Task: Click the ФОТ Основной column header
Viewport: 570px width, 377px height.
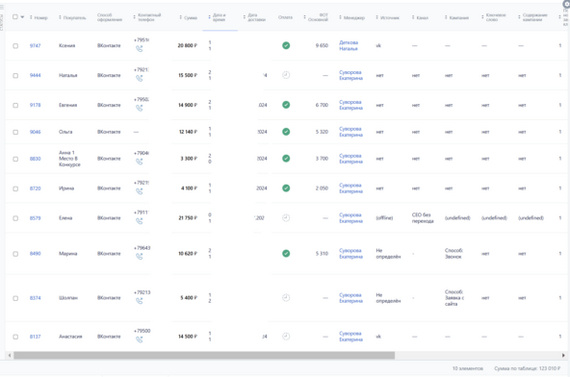Action: tap(318, 17)
